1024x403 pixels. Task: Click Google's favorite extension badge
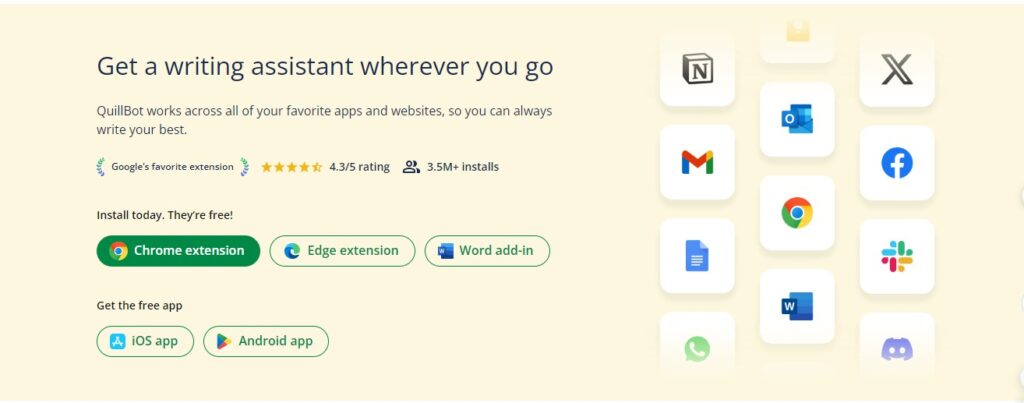172,167
